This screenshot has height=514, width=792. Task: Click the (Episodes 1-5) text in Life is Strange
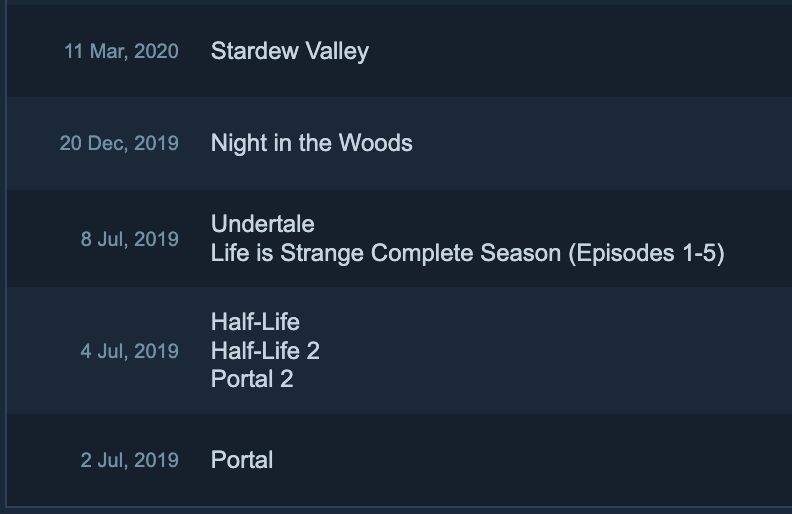point(647,253)
